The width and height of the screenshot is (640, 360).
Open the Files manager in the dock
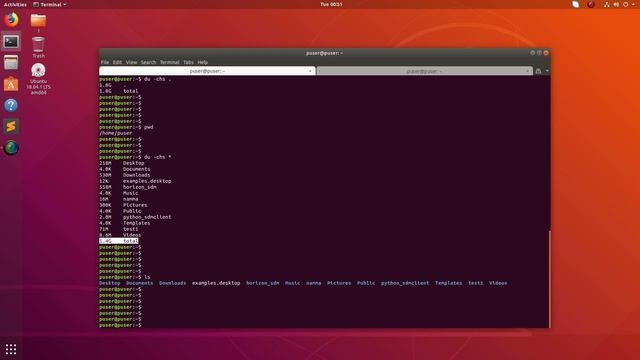(11, 62)
